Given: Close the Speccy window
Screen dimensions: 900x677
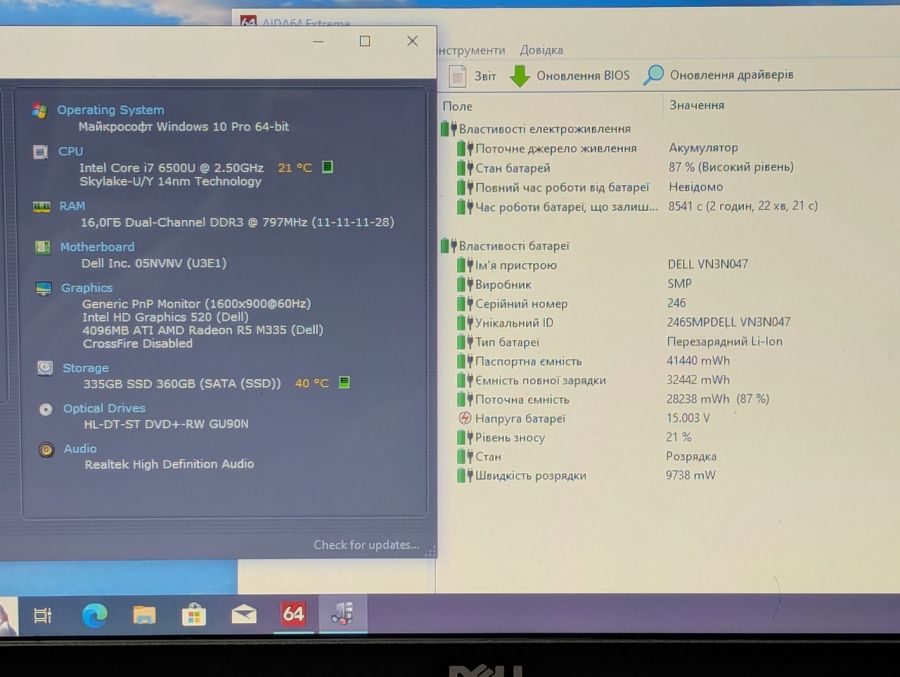Looking at the screenshot, I should pyautogui.click(x=412, y=41).
